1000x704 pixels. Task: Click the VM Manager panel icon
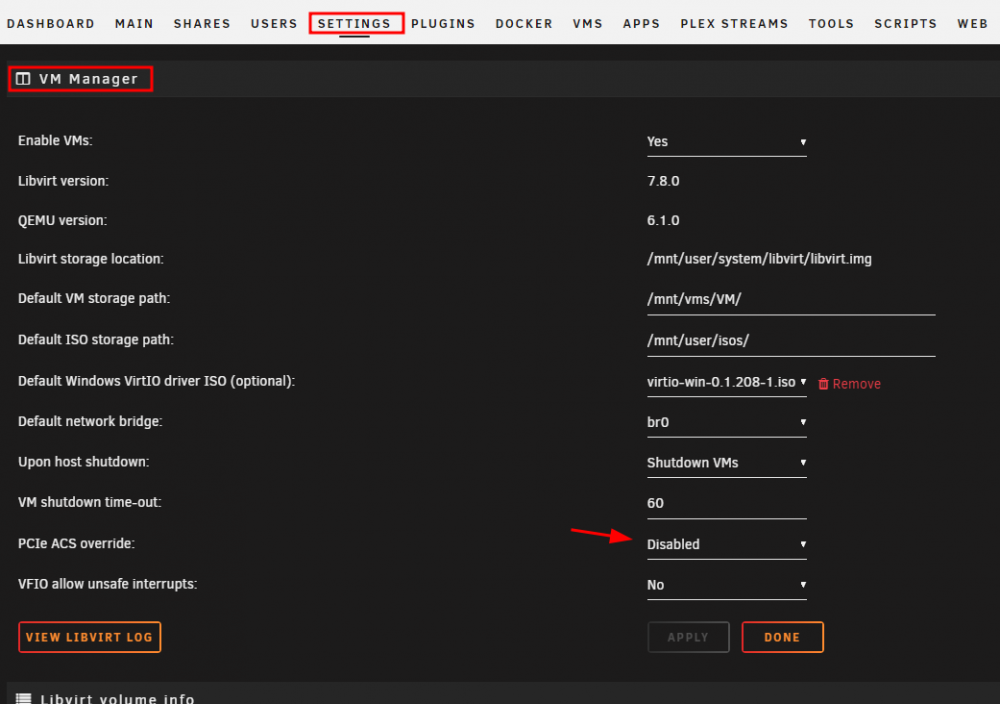pyautogui.click(x=24, y=79)
